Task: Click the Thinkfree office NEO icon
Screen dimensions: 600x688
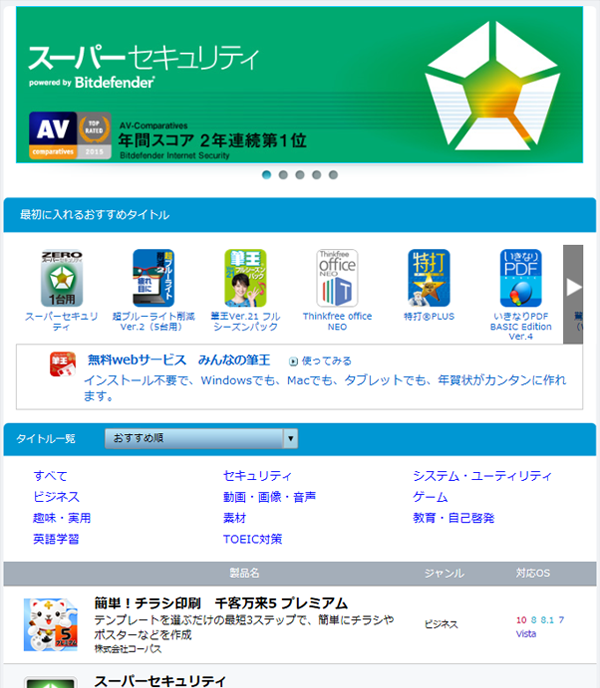Action: click(337, 278)
